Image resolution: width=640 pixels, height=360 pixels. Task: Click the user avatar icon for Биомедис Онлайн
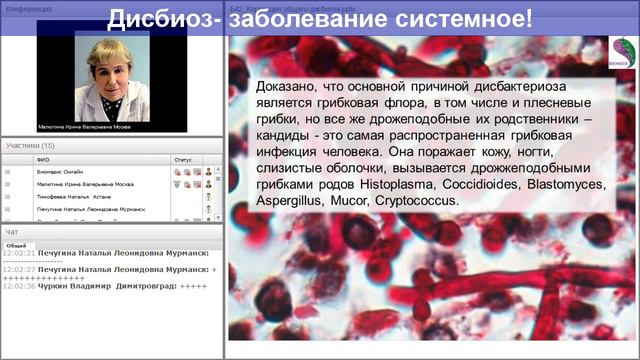(x=209, y=172)
